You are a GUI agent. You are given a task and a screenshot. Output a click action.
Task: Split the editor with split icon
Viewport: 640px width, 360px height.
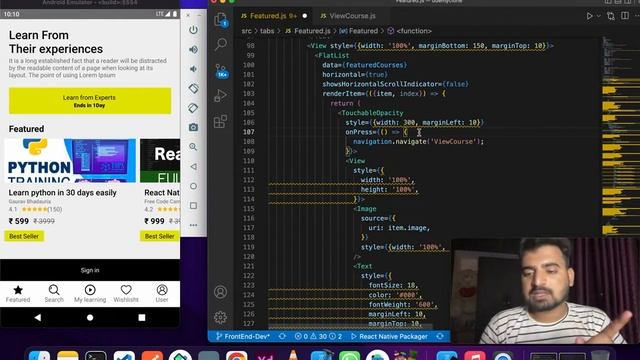click(x=625, y=16)
